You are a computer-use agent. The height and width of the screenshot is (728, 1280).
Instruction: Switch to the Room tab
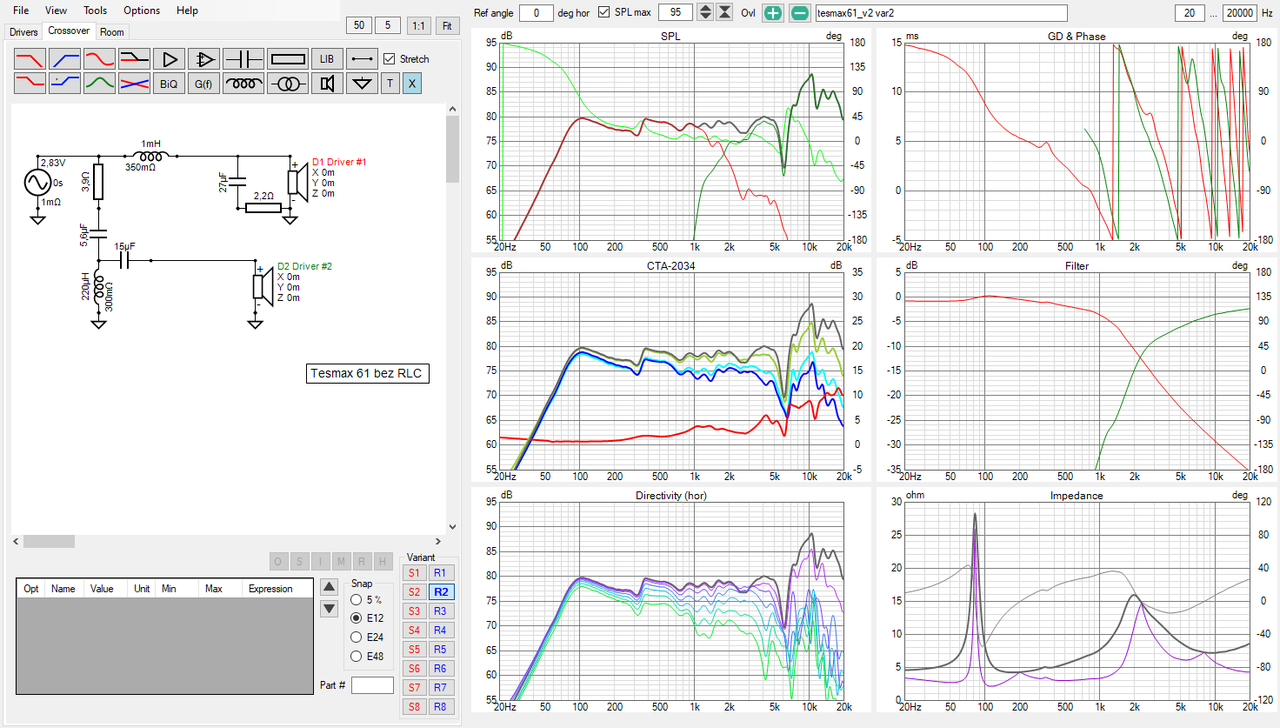[112, 32]
